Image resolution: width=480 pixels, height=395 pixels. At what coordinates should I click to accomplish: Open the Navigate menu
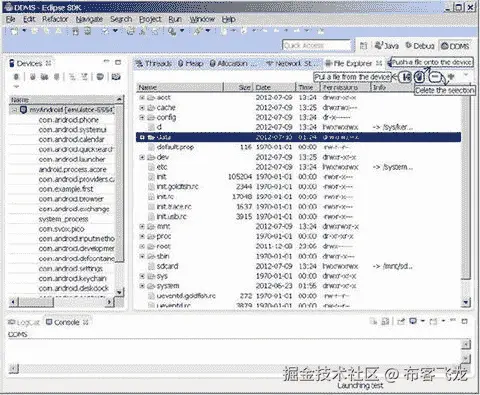89,19
